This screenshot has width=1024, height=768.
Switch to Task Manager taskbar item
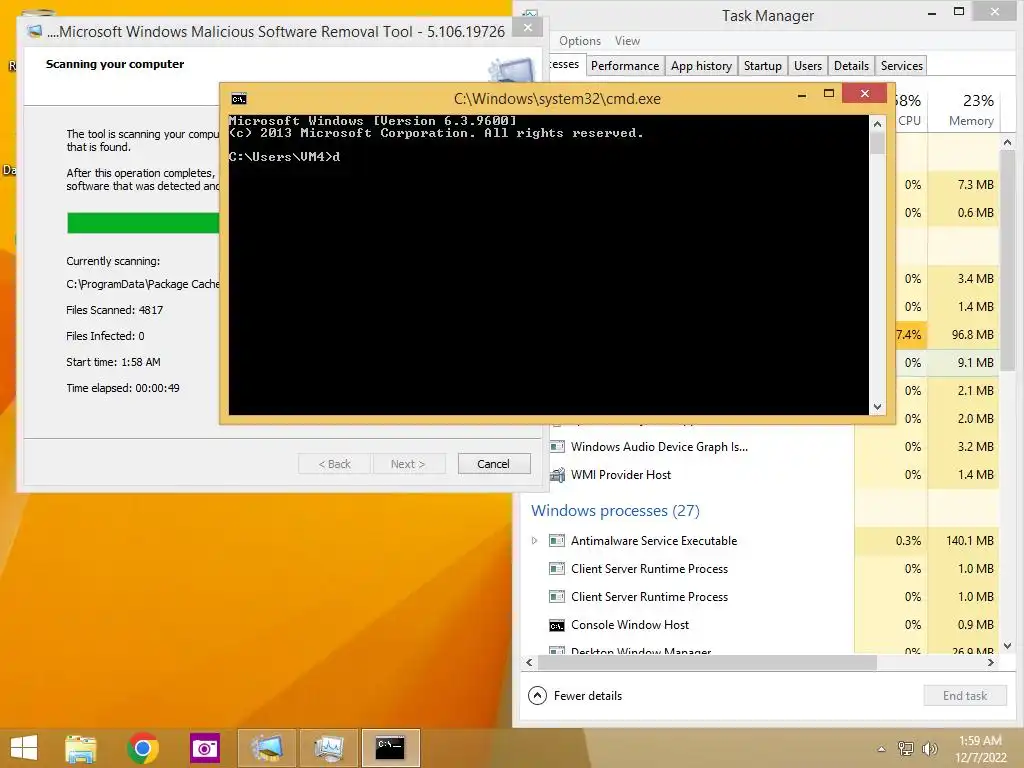(328, 748)
